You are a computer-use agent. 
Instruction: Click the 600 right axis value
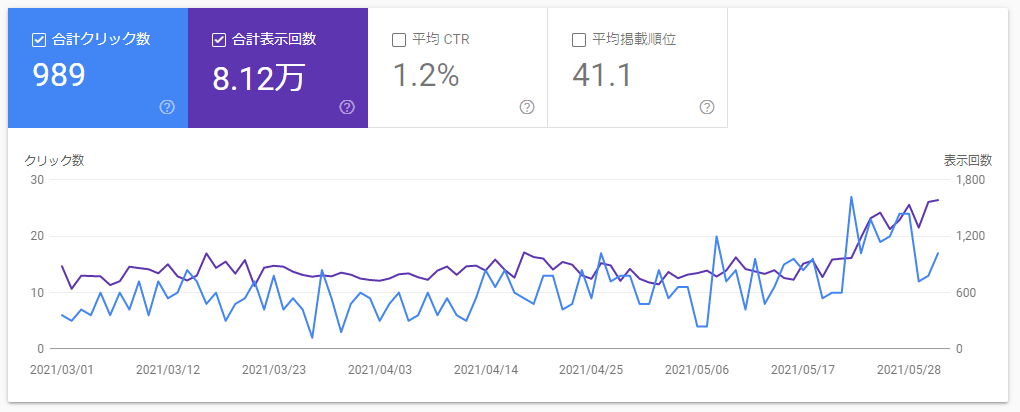click(x=965, y=293)
